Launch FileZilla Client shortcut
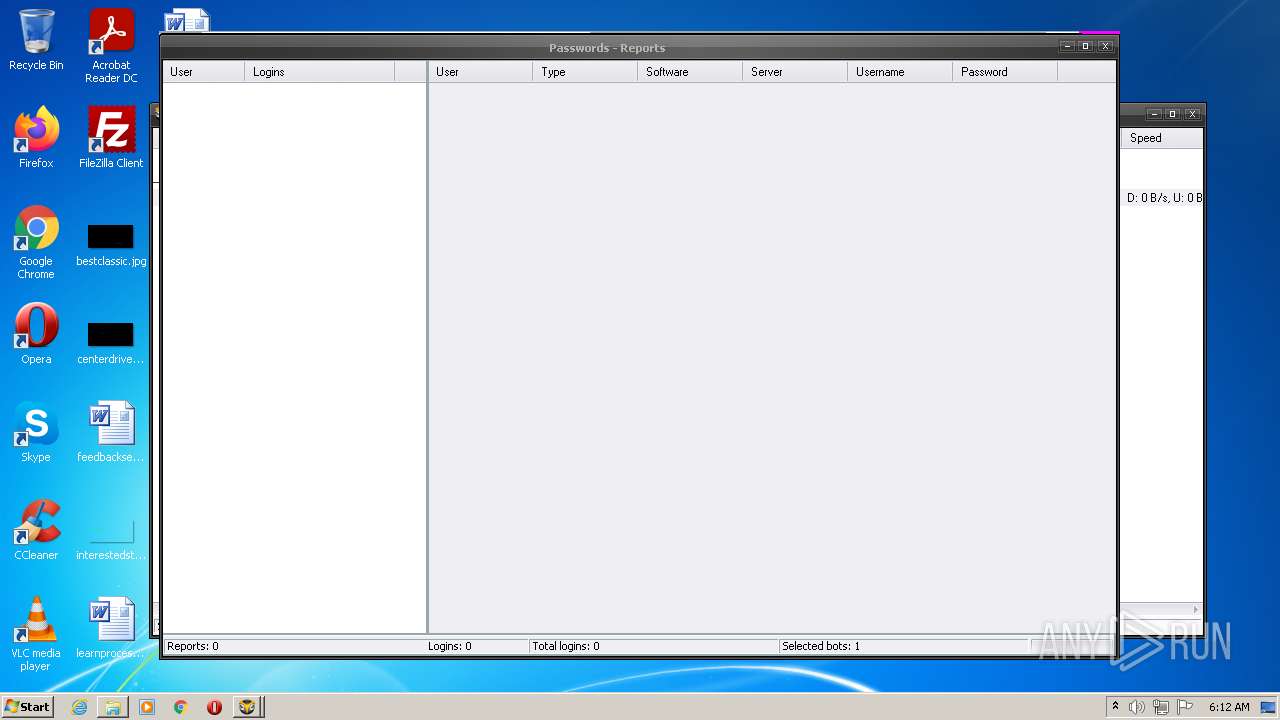Screen dimensions: 1280x720 point(111,138)
